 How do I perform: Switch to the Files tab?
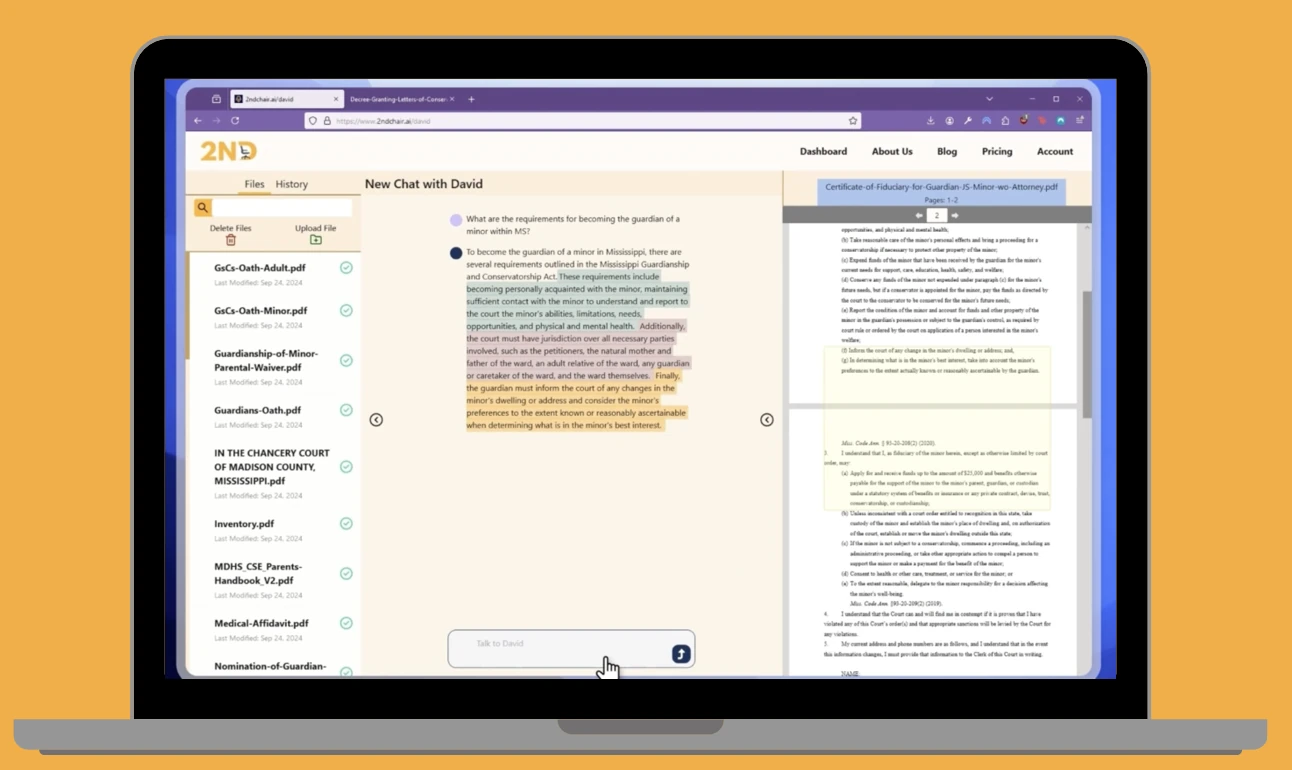(x=254, y=184)
